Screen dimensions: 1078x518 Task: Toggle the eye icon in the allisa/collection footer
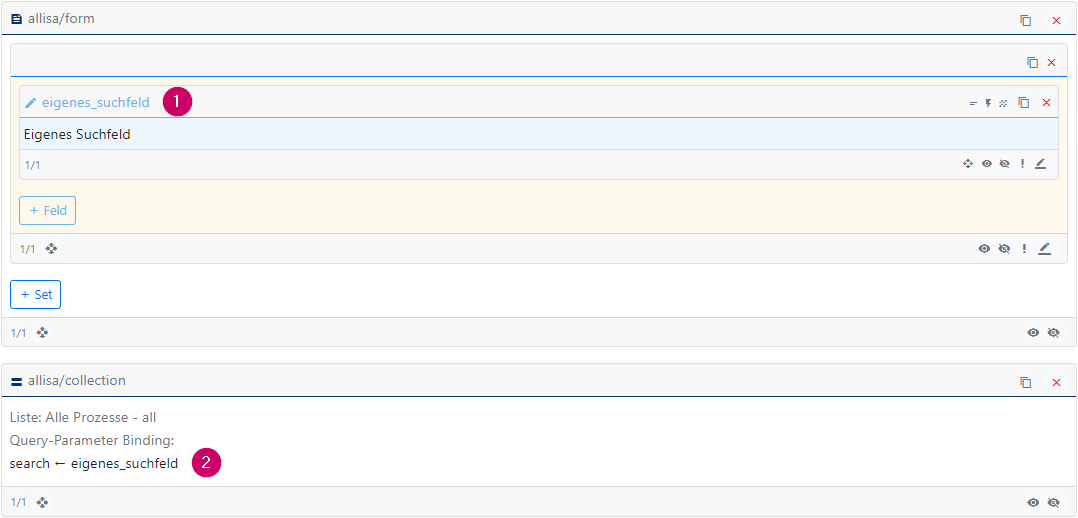tap(1033, 503)
